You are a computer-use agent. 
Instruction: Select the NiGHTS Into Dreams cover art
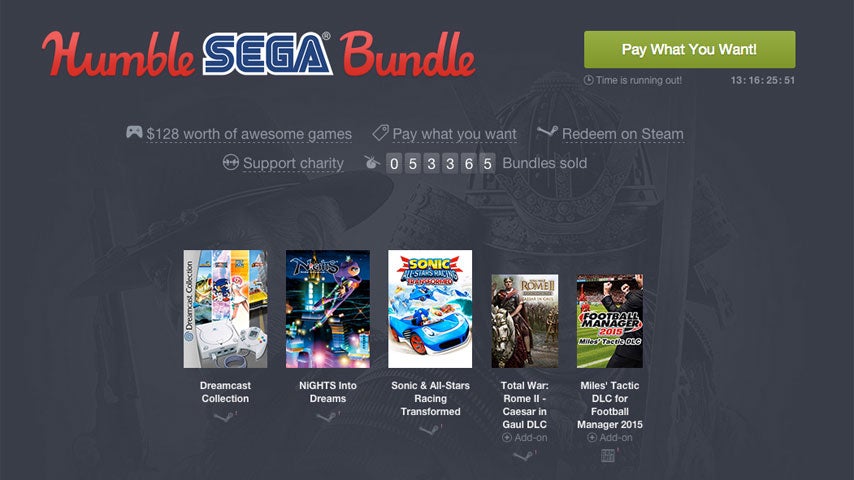click(327, 309)
